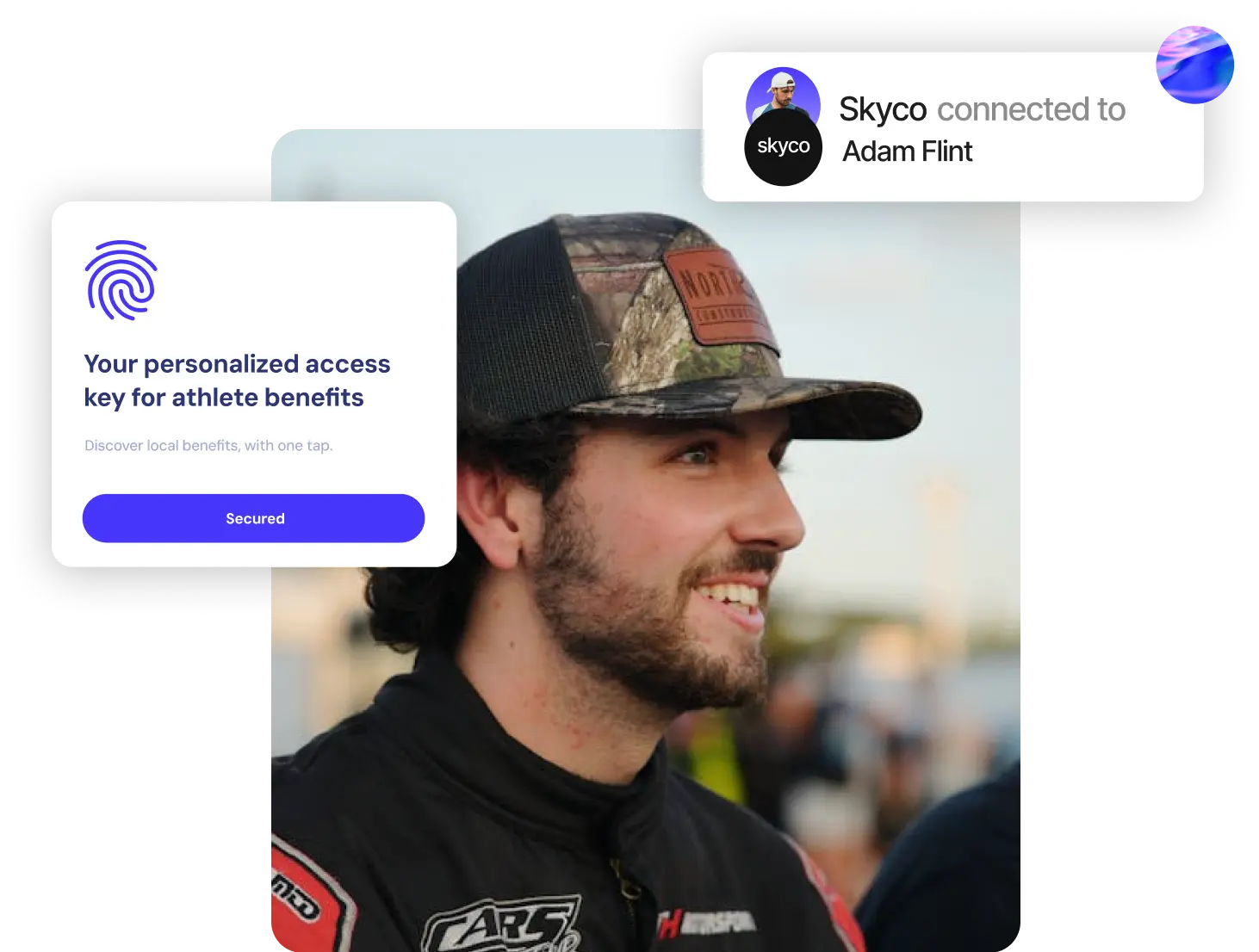Click the word Skyco in notification
The height and width of the screenshot is (952, 1259).
pyautogui.click(x=883, y=110)
